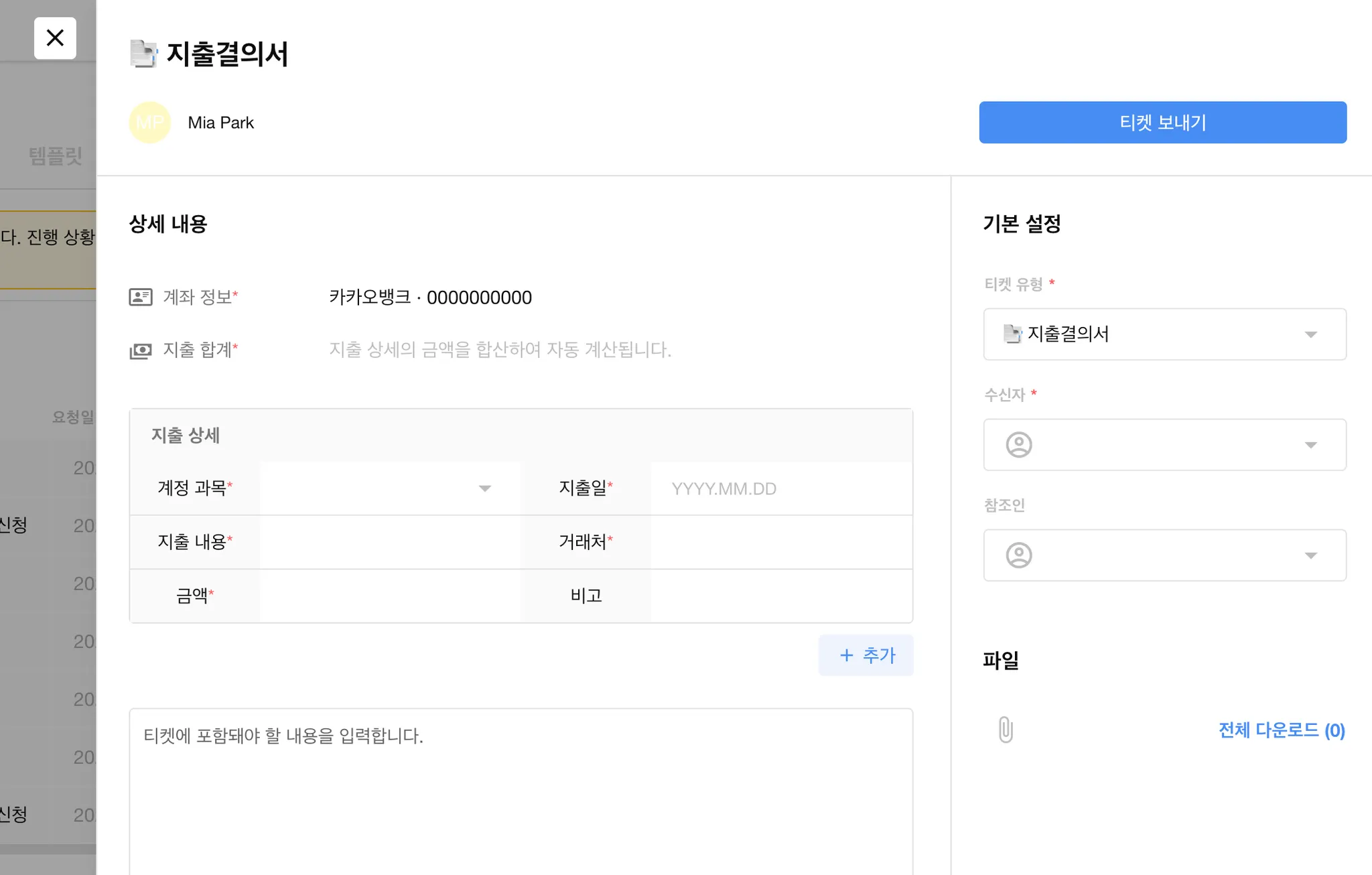Click the 전체 다운로드 (0) link
This screenshot has width=1372, height=875.
[x=1281, y=730]
